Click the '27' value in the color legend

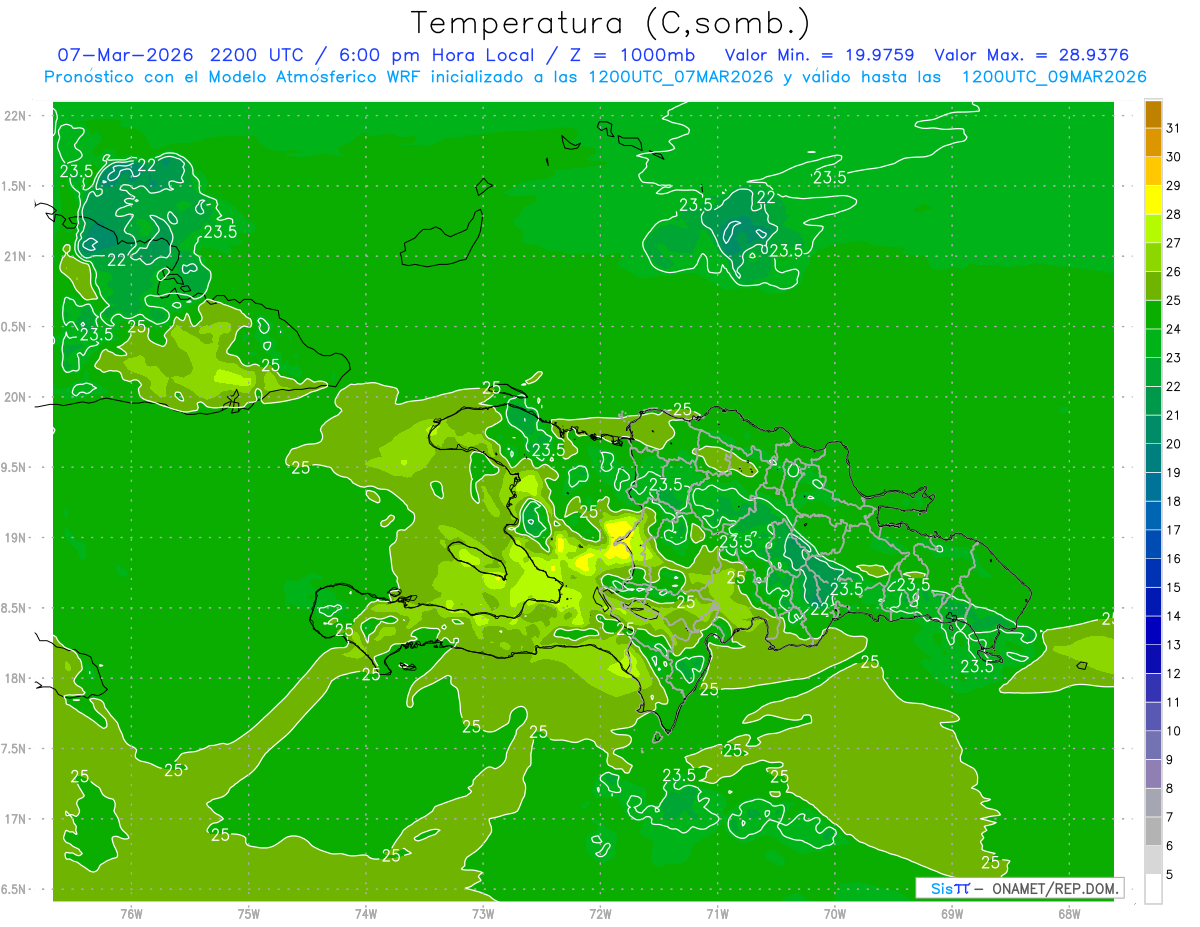pyautogui.click(x=1174, y=243)
